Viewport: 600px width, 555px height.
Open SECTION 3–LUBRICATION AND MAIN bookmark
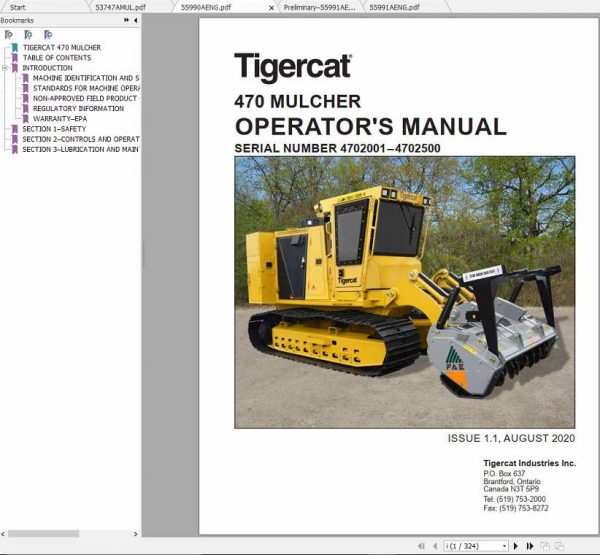pyautogui.click(x=81, y=149)
